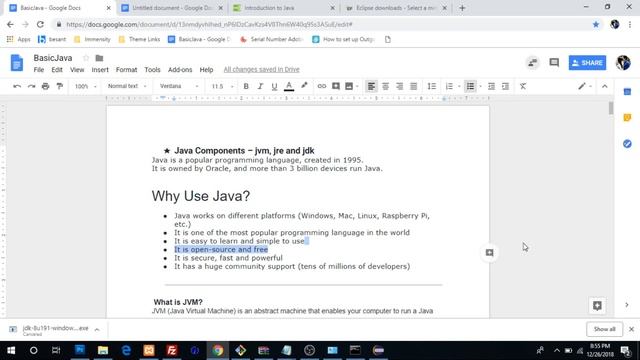The width and height of the screenshot is (640, 360).
Task: Expand the downloaded jdk file options arrow
Action: click(97, 329)
